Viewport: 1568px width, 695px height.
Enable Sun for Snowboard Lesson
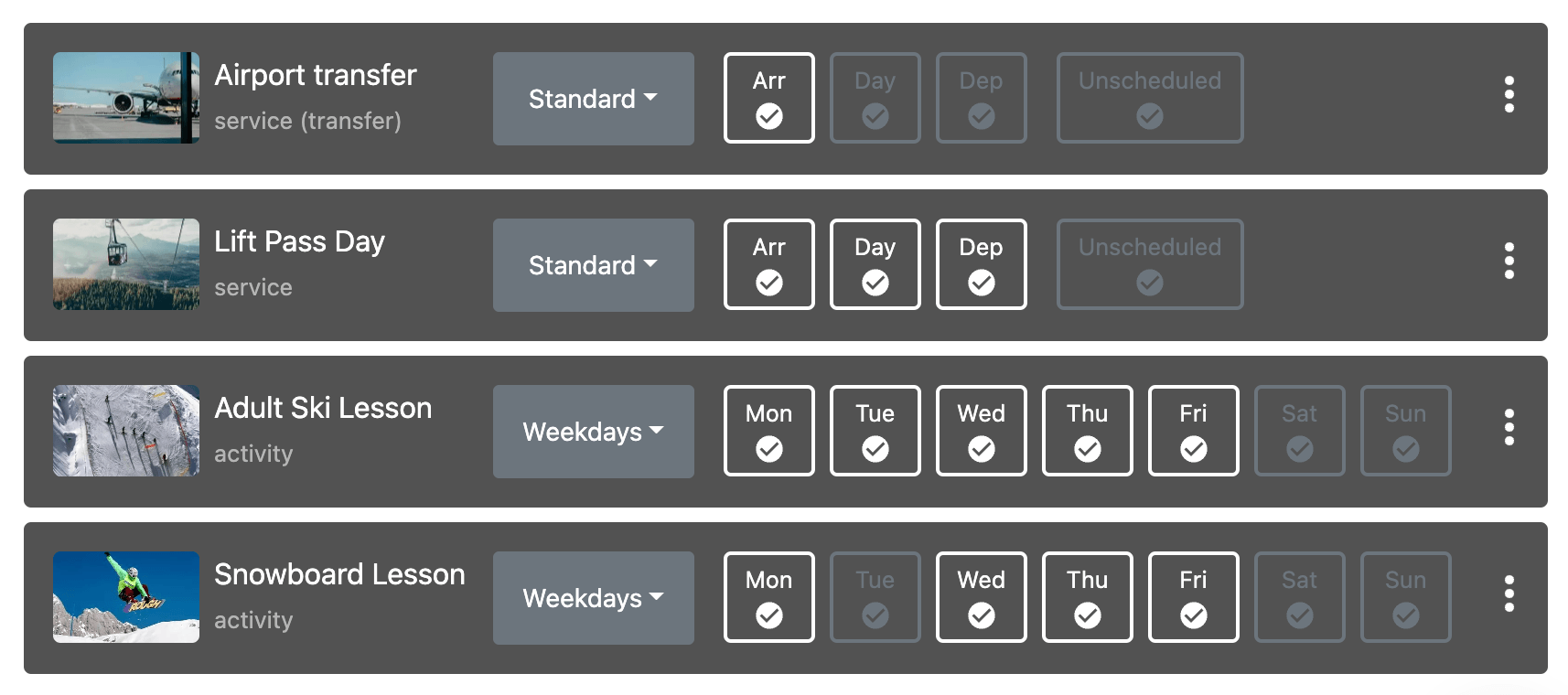[1406, 597]
